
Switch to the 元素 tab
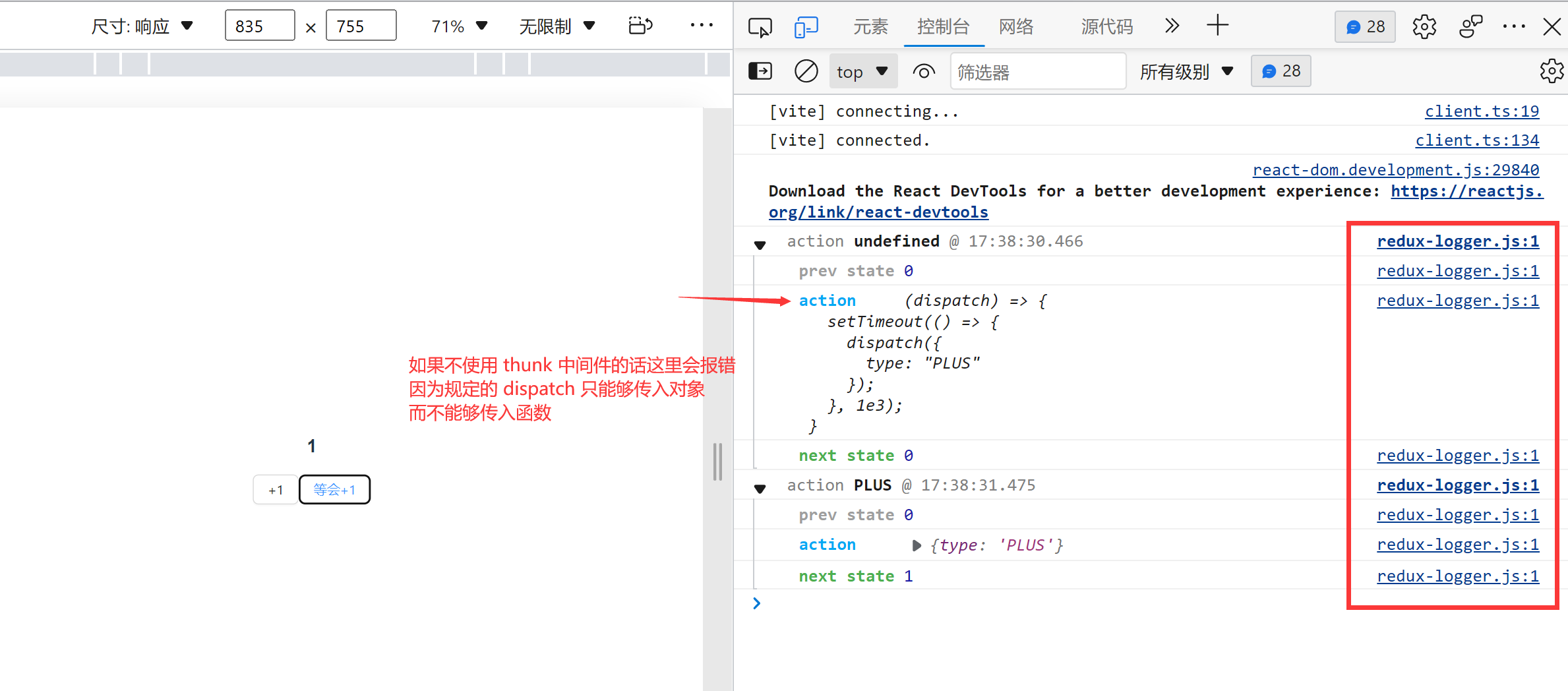point(870,26)
